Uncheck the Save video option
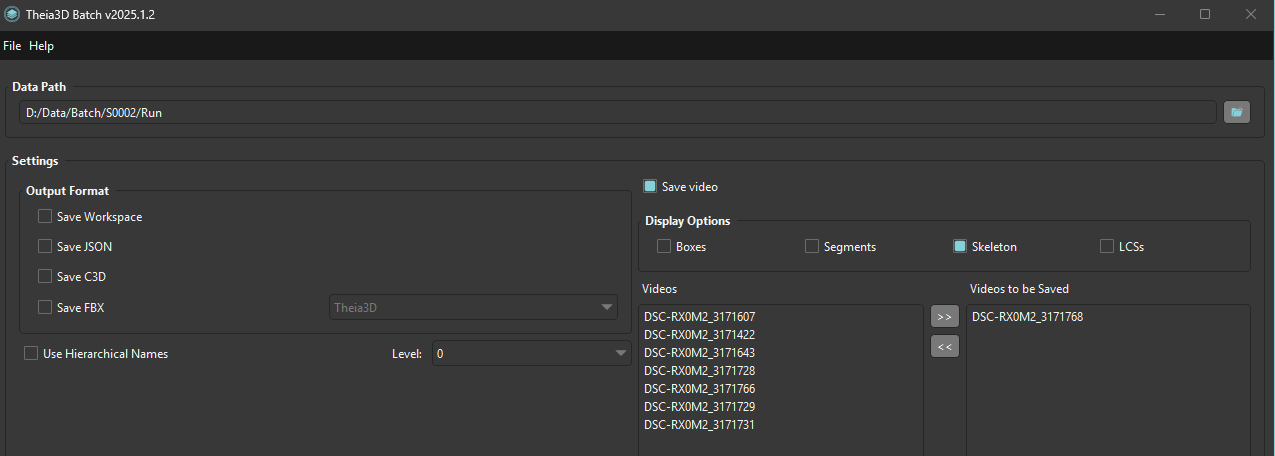This screenshot has width=1275, height=456. (x=650, y=186)
